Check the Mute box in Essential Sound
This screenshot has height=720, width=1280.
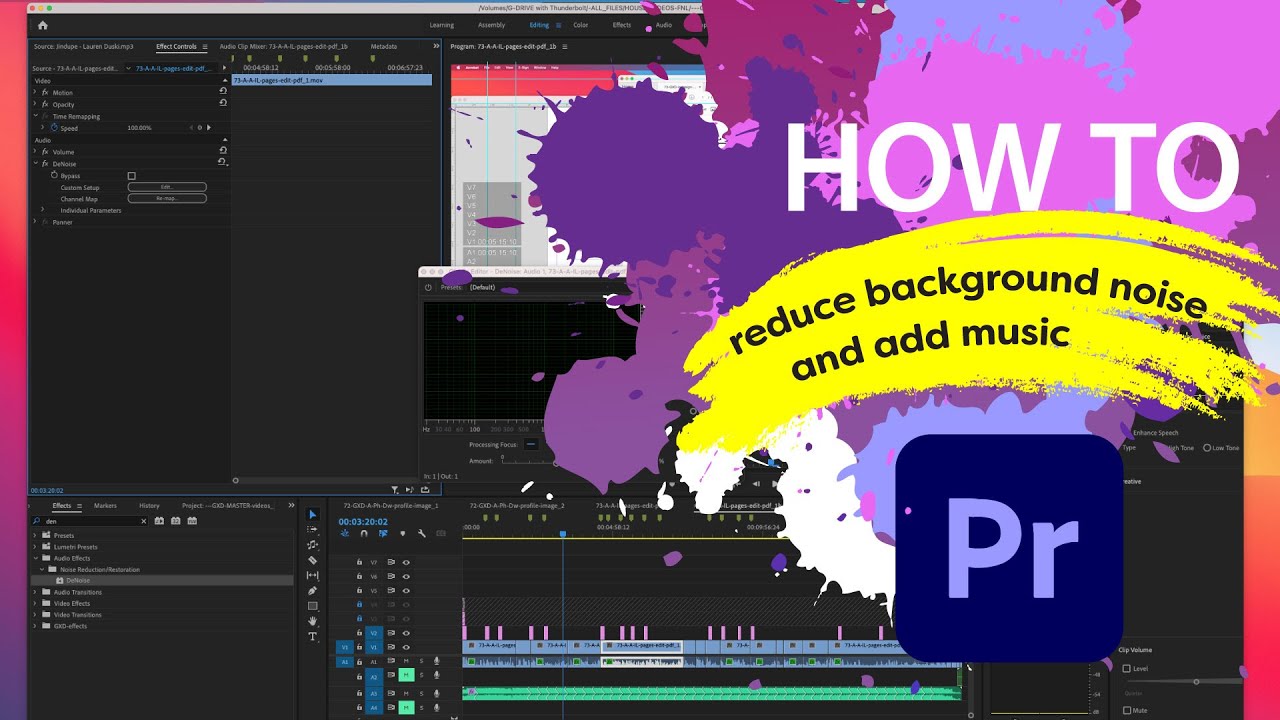tap(1127, 710)
